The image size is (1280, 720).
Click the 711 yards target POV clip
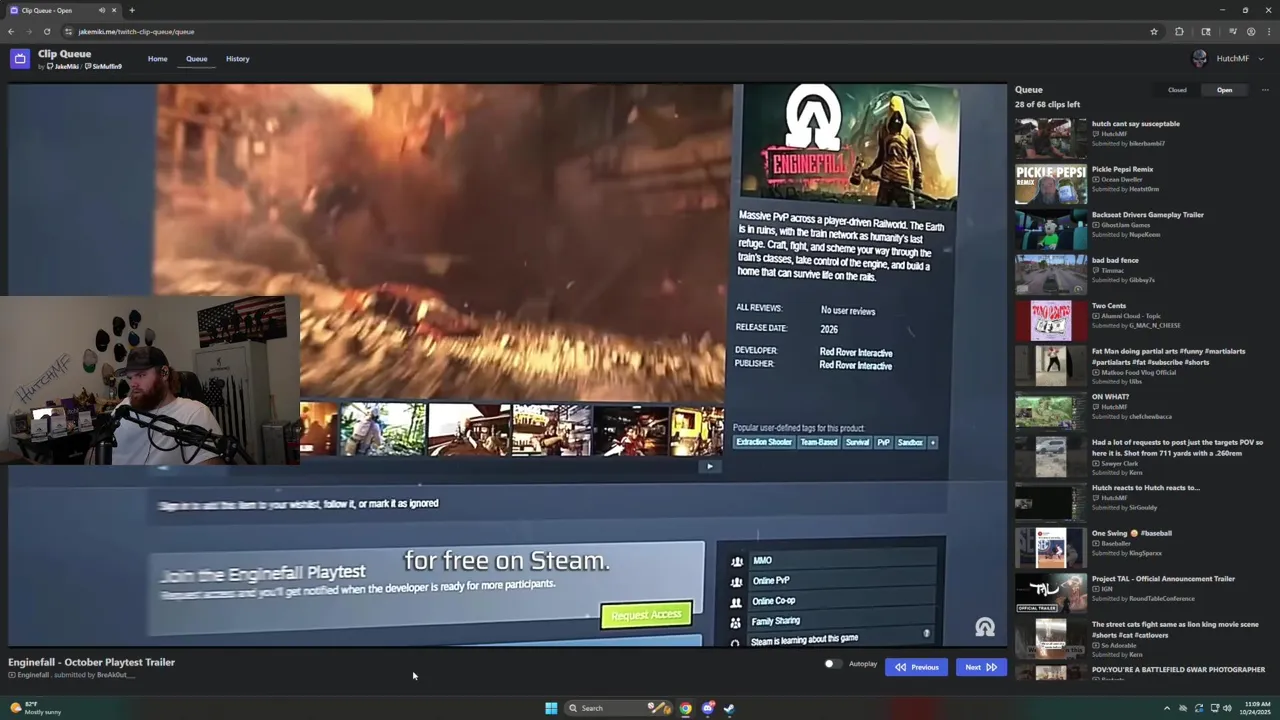click(x=1140, y=457)
